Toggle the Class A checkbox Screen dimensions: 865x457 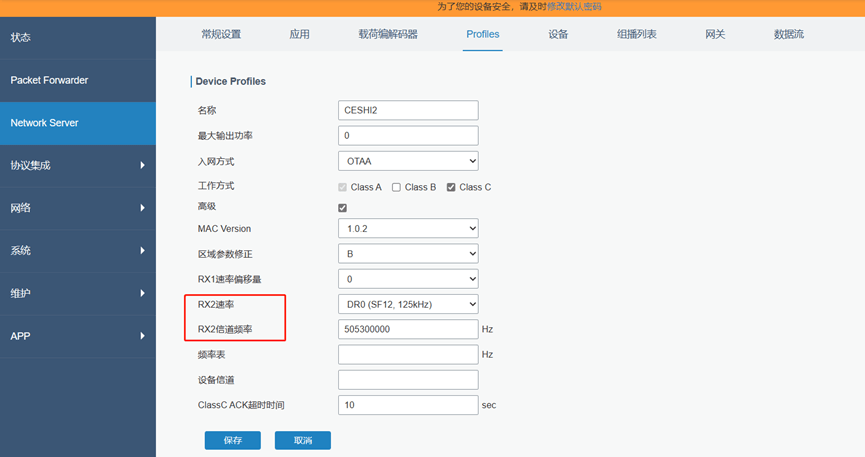[x=343, y=188]
